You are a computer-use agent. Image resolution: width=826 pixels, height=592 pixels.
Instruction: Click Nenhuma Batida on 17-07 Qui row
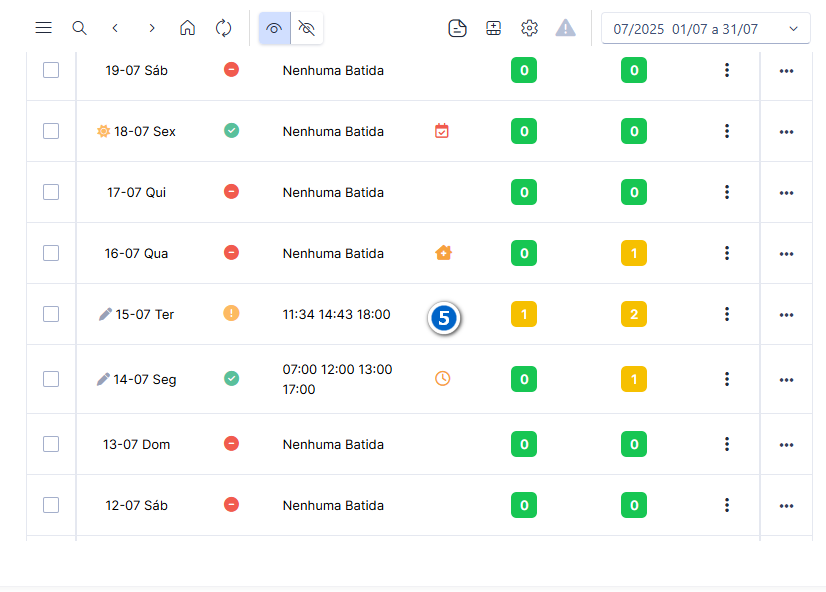(x=333, y=193)
